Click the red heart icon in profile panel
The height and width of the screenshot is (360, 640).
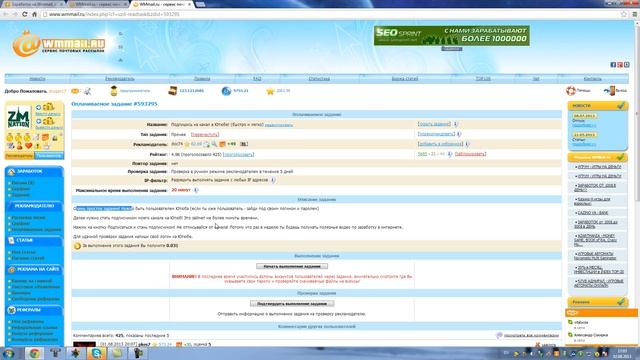29,146
